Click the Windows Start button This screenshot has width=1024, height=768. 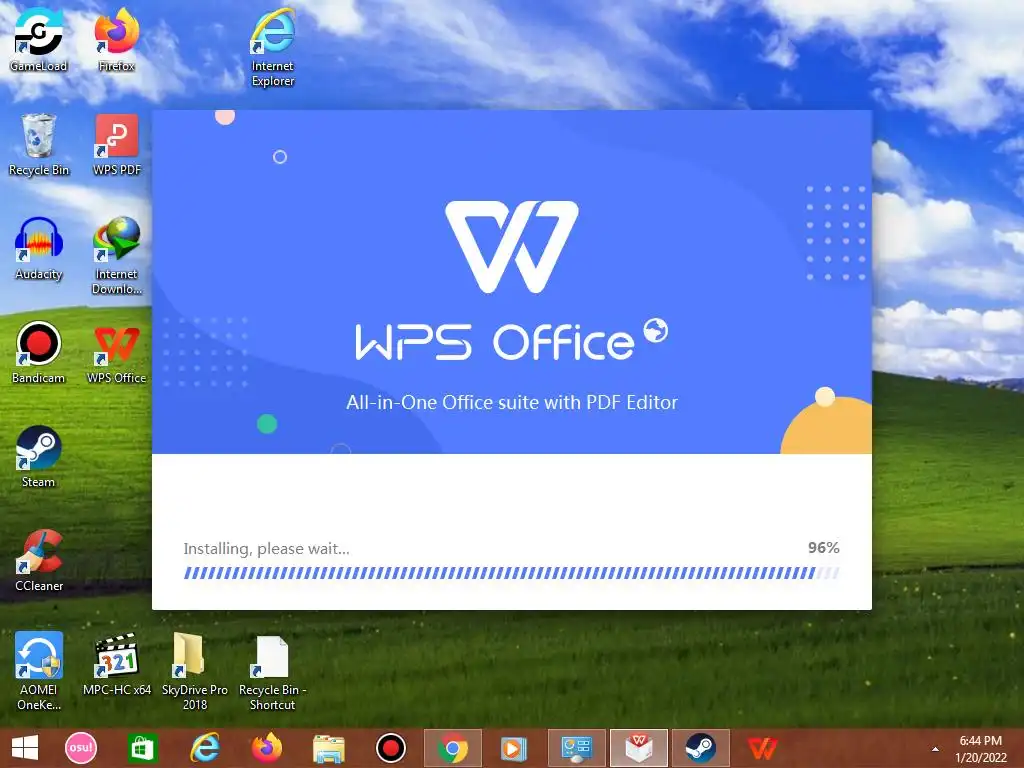[x=25, y=748]
